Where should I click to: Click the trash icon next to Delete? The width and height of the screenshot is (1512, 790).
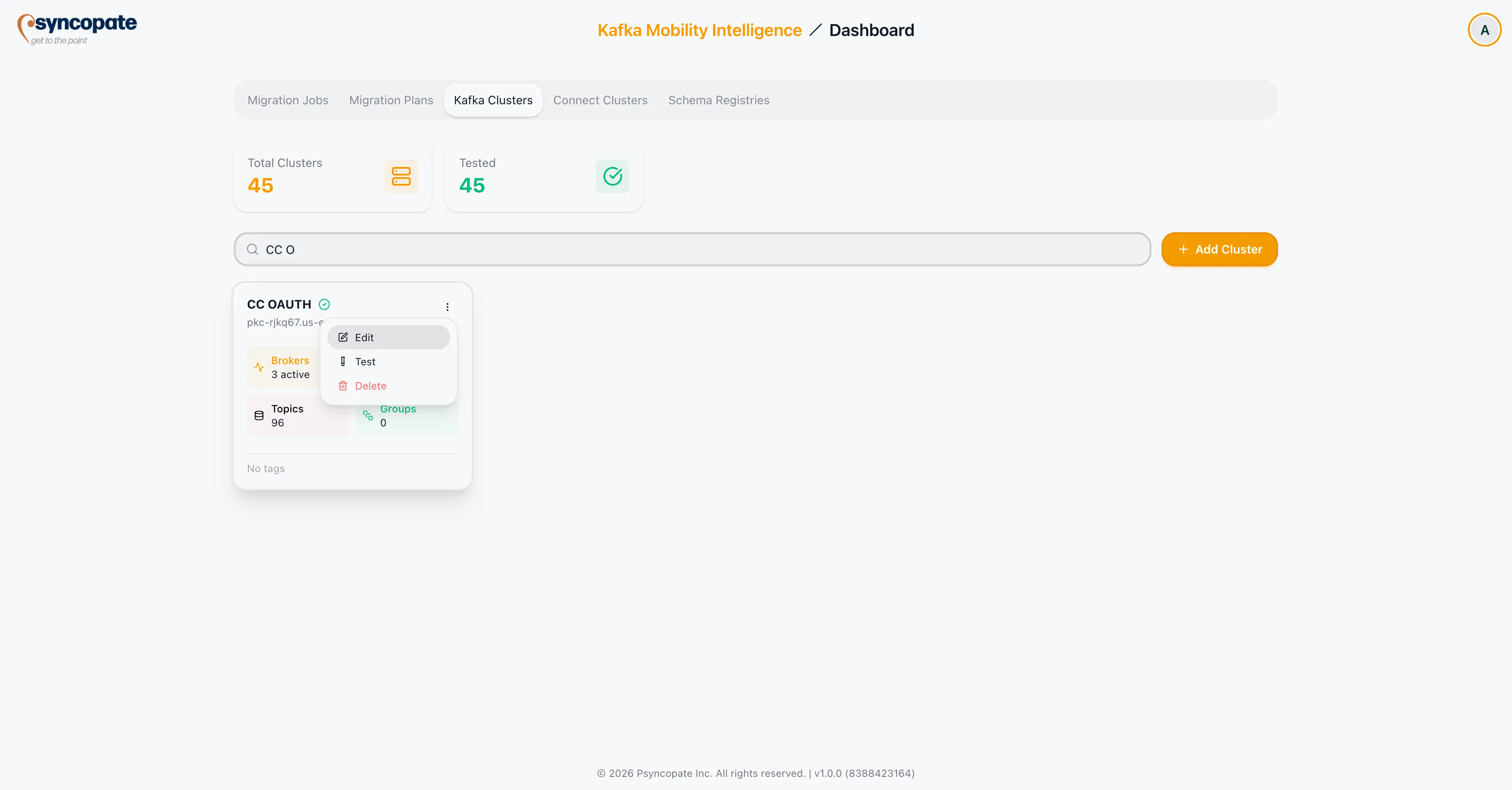343,386
